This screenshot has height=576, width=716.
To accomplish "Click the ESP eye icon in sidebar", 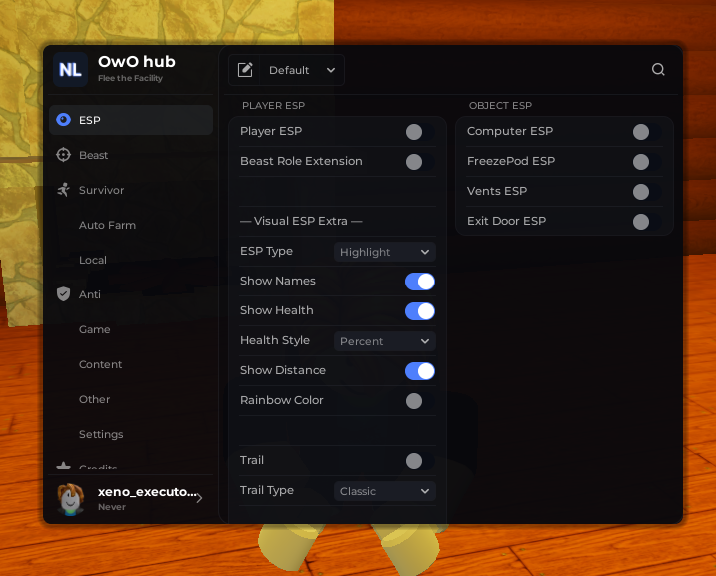I will point(63,120).
